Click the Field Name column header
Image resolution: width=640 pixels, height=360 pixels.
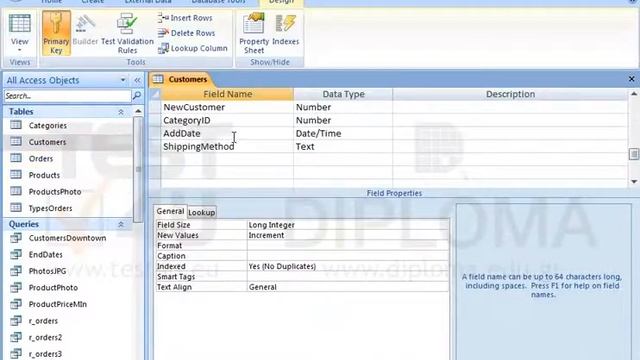click(x=227, y=94)
